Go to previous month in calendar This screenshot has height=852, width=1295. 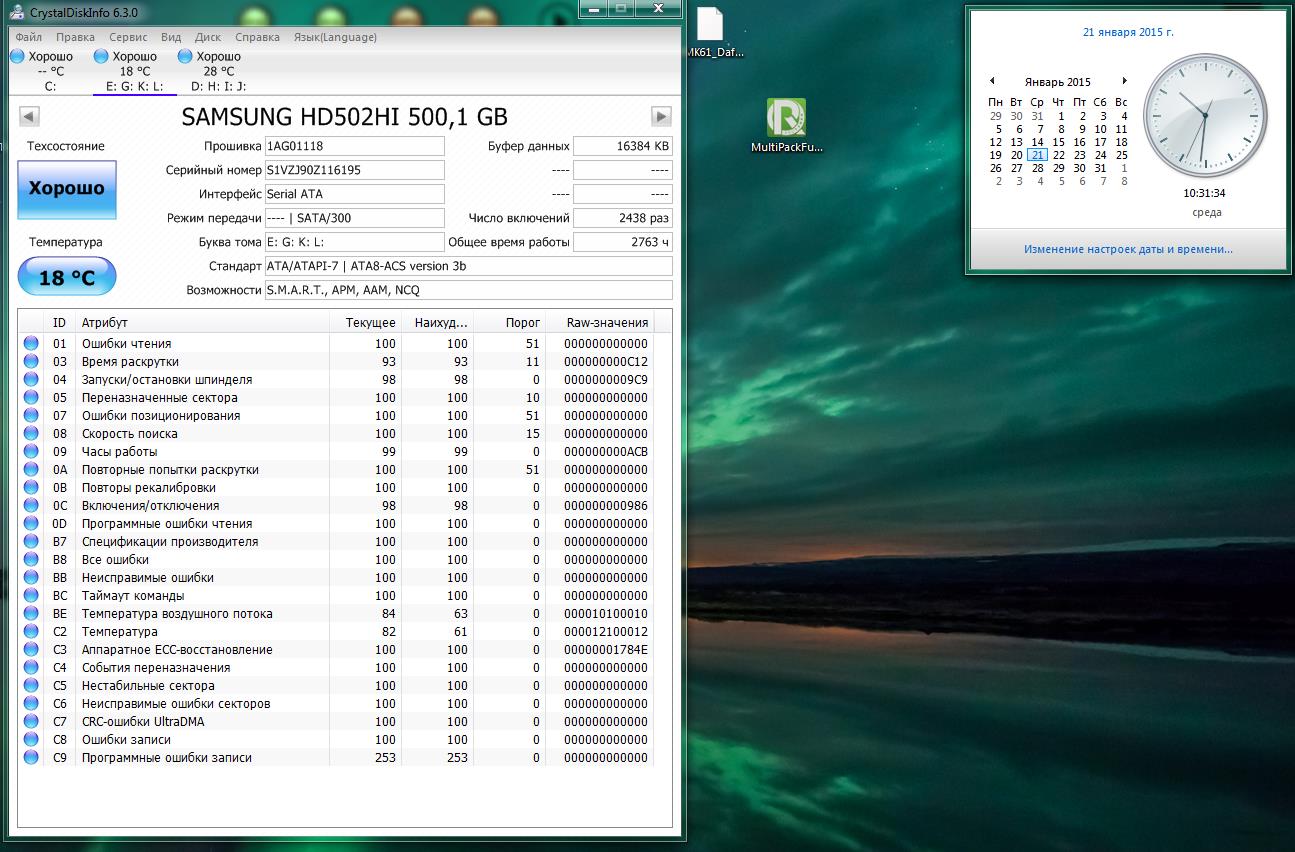coord(992,81)
